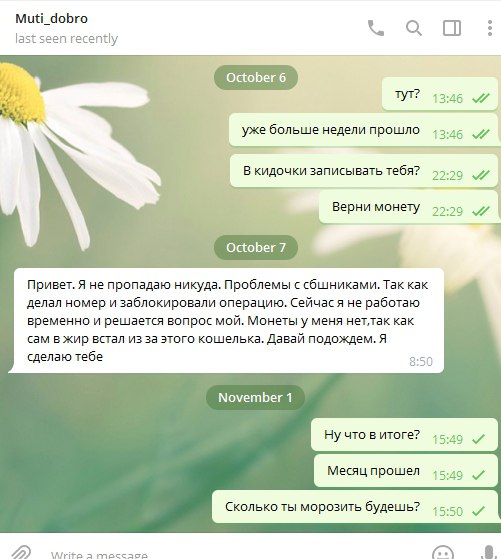Select the message 'уже больше недели прошло'

click(363, 130)
